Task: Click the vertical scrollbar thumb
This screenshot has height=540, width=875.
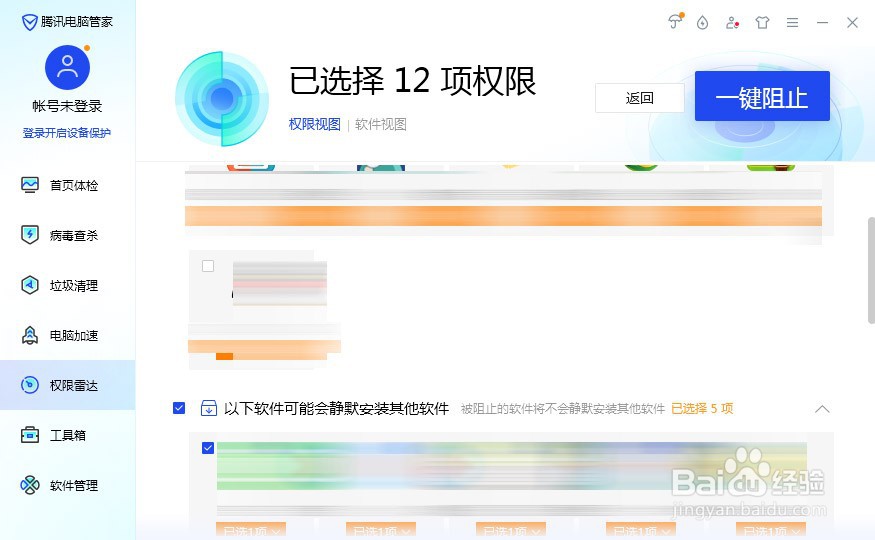Action: pyautogui.click(x=871, y=270)
